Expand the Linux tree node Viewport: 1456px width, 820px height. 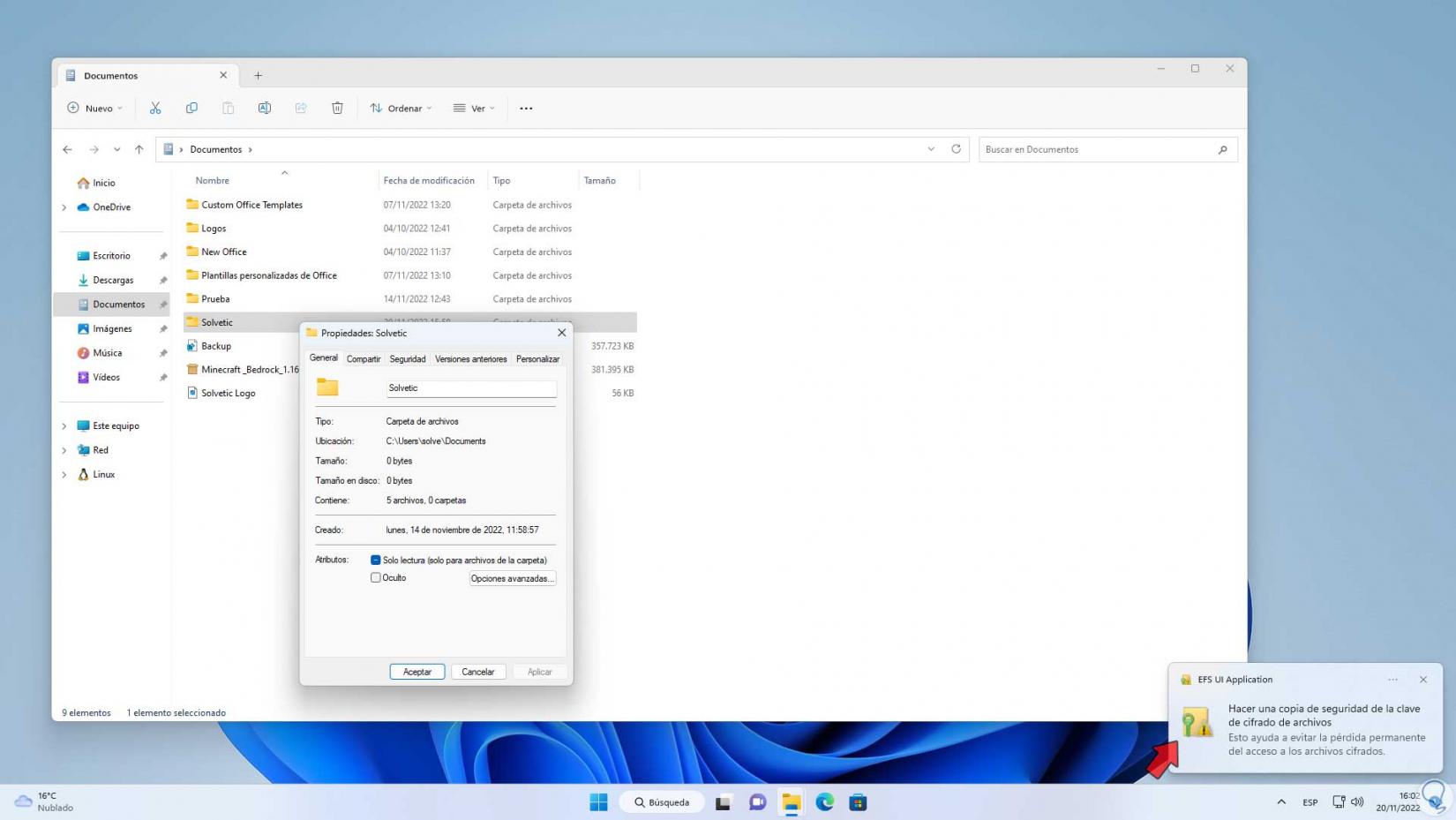click(64, 475)
